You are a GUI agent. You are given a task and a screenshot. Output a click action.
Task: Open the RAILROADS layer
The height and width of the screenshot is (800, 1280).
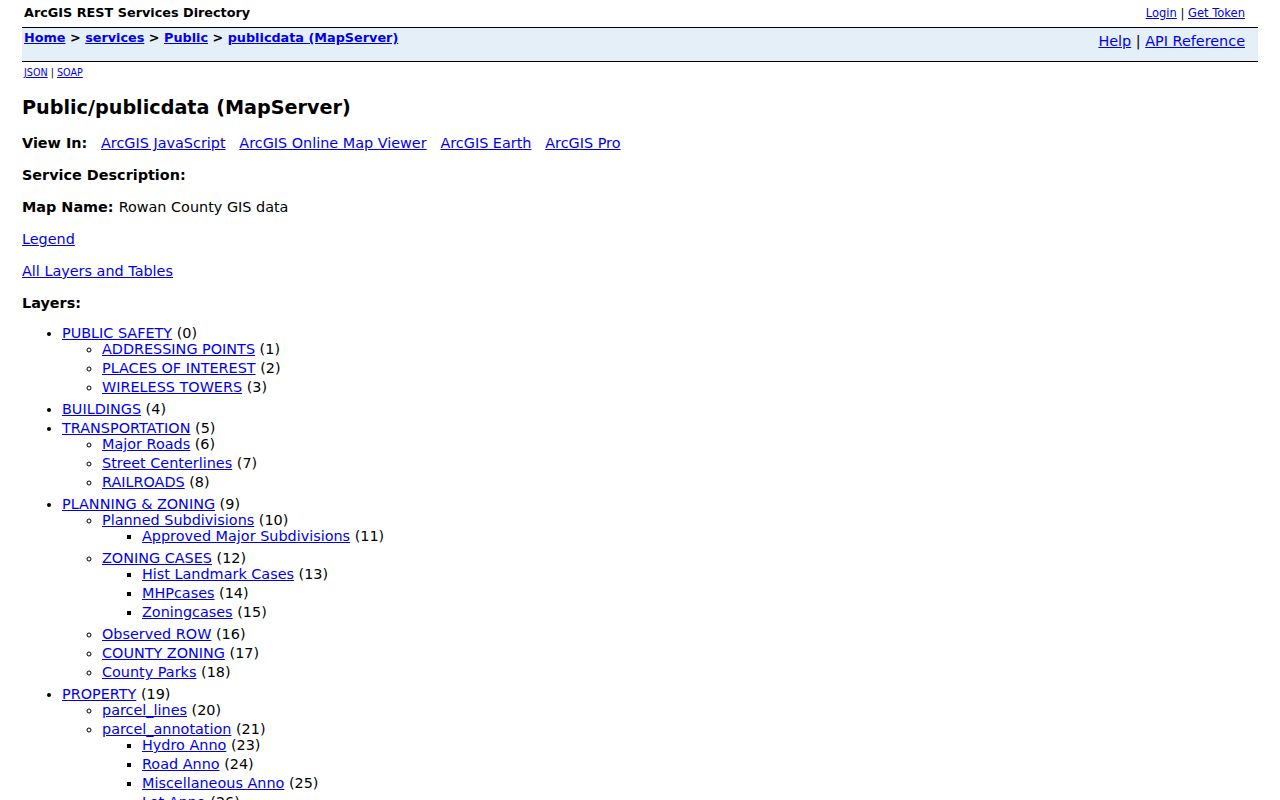(143, 482)
